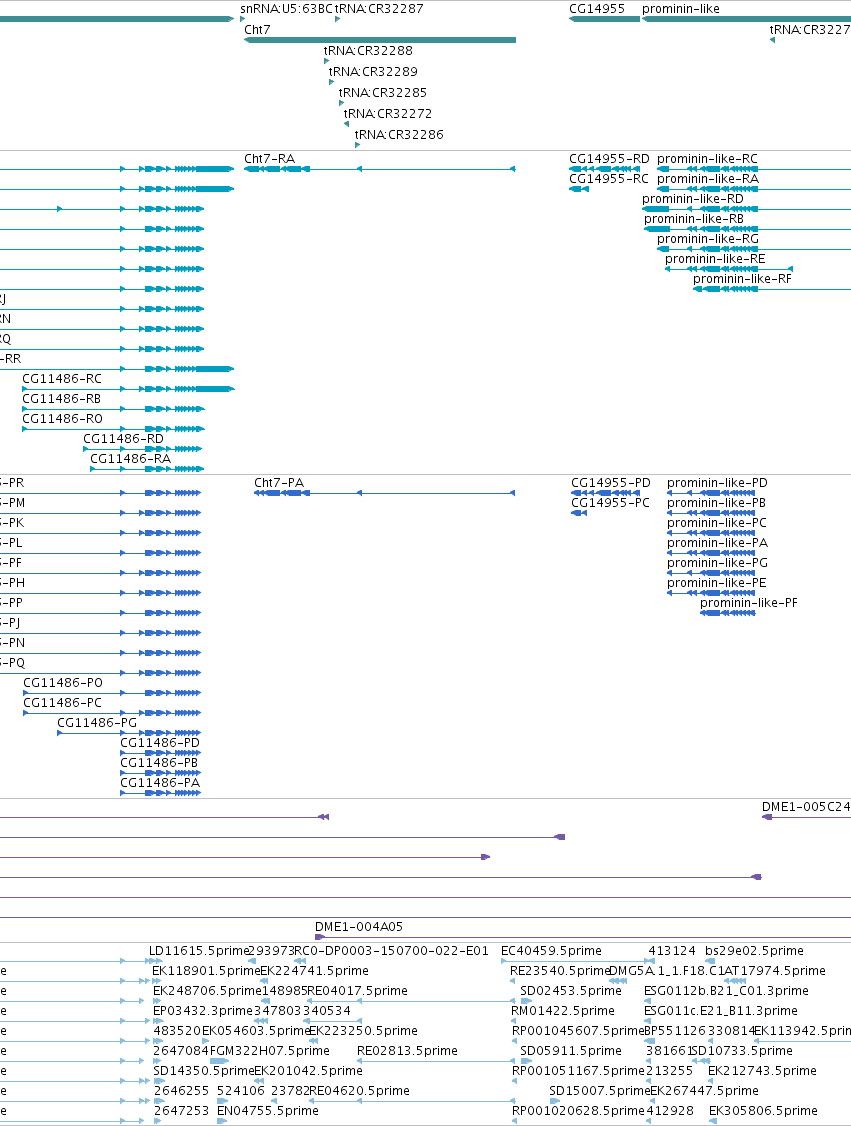Select CG11486-RA transcript label
Viewport: 851px width, 1126px height.
pos(131,459)
